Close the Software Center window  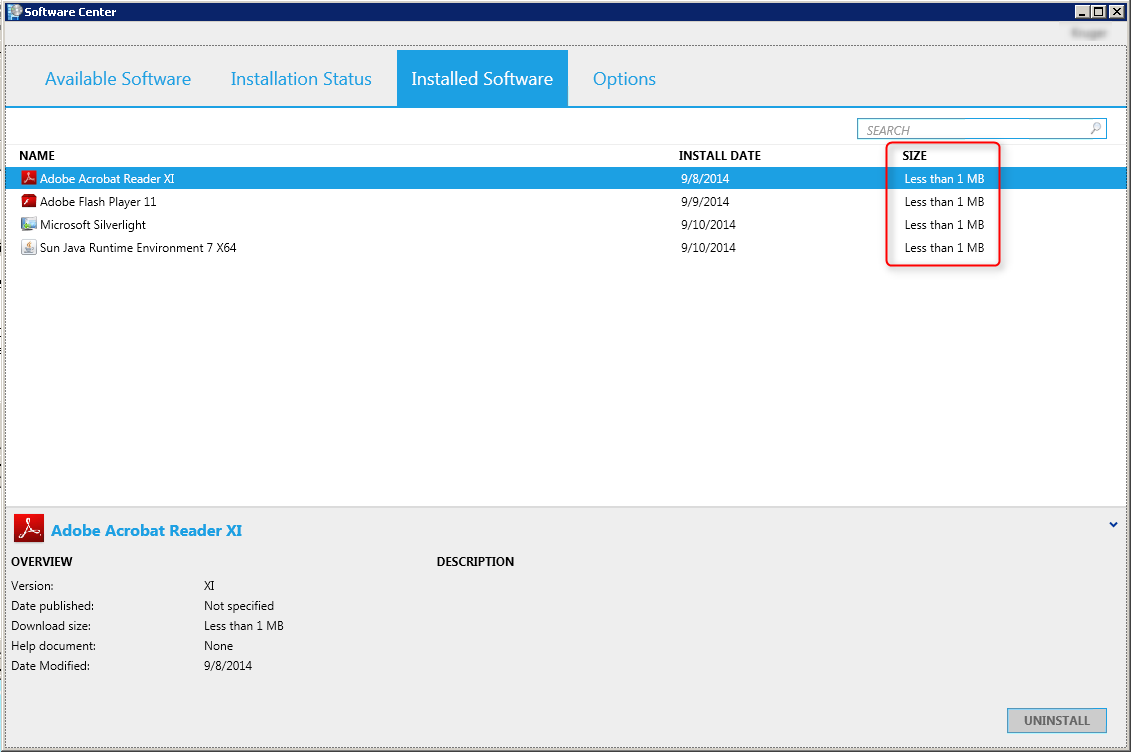click(x=1117, y=12)
